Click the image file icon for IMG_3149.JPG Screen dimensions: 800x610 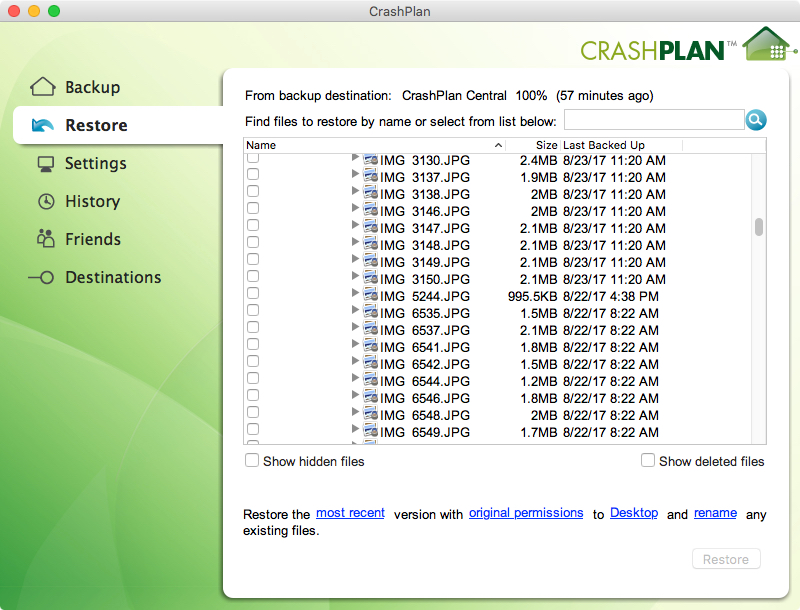pyautogui.click(x=371, y=261)
